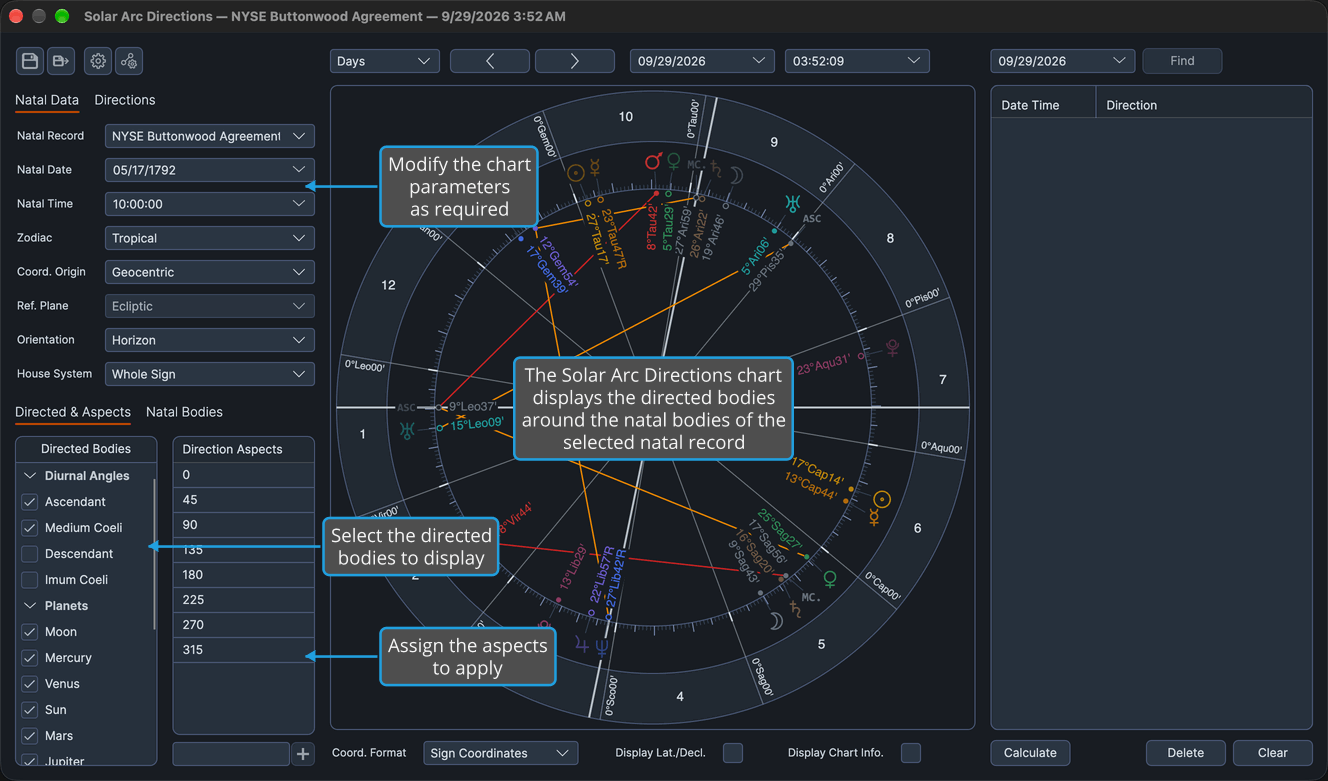The image size is (1328, 781).
Task: Click the new aspect input field
Action: (231, 754)
